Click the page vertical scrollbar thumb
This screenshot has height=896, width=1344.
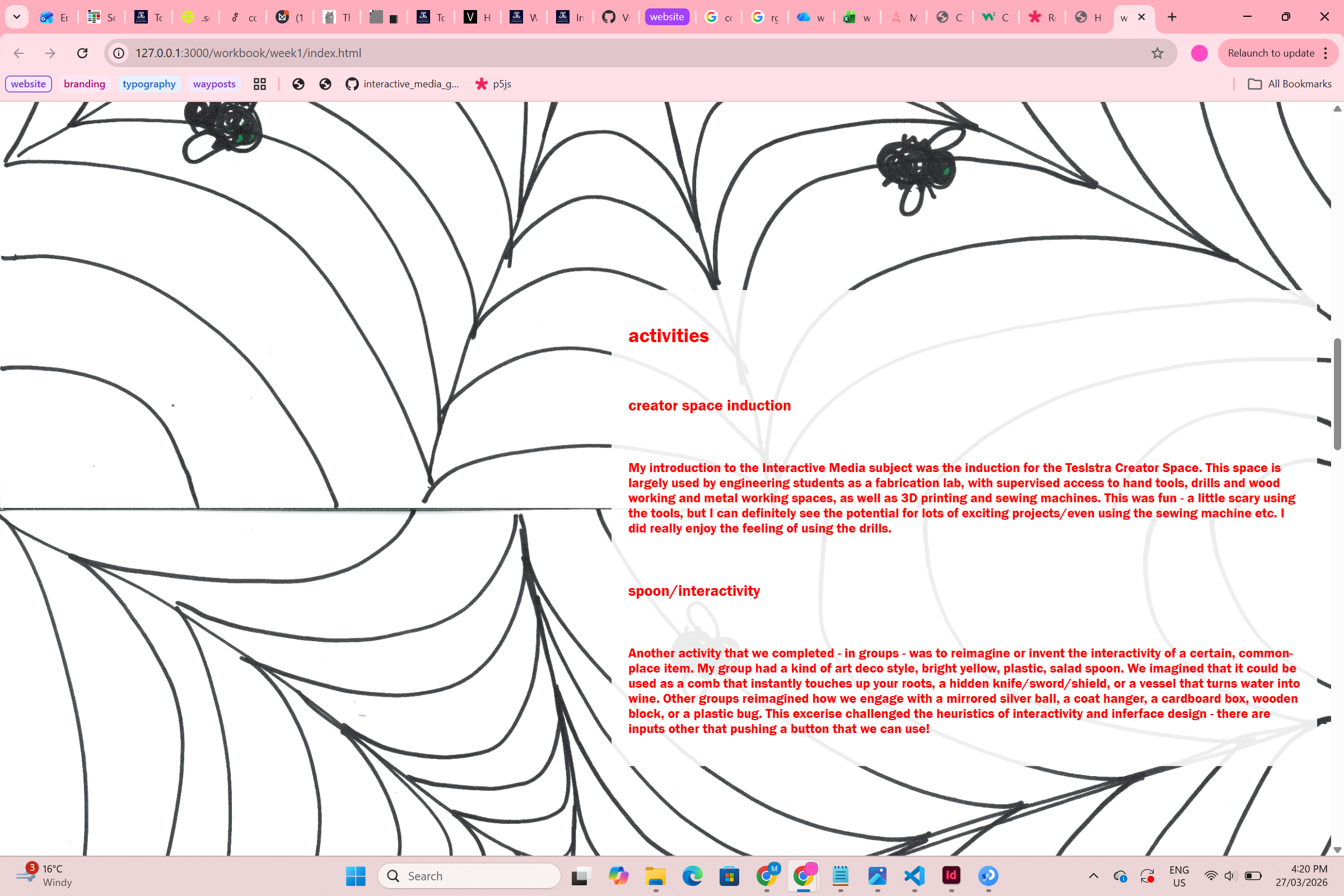click(1337, 394)
